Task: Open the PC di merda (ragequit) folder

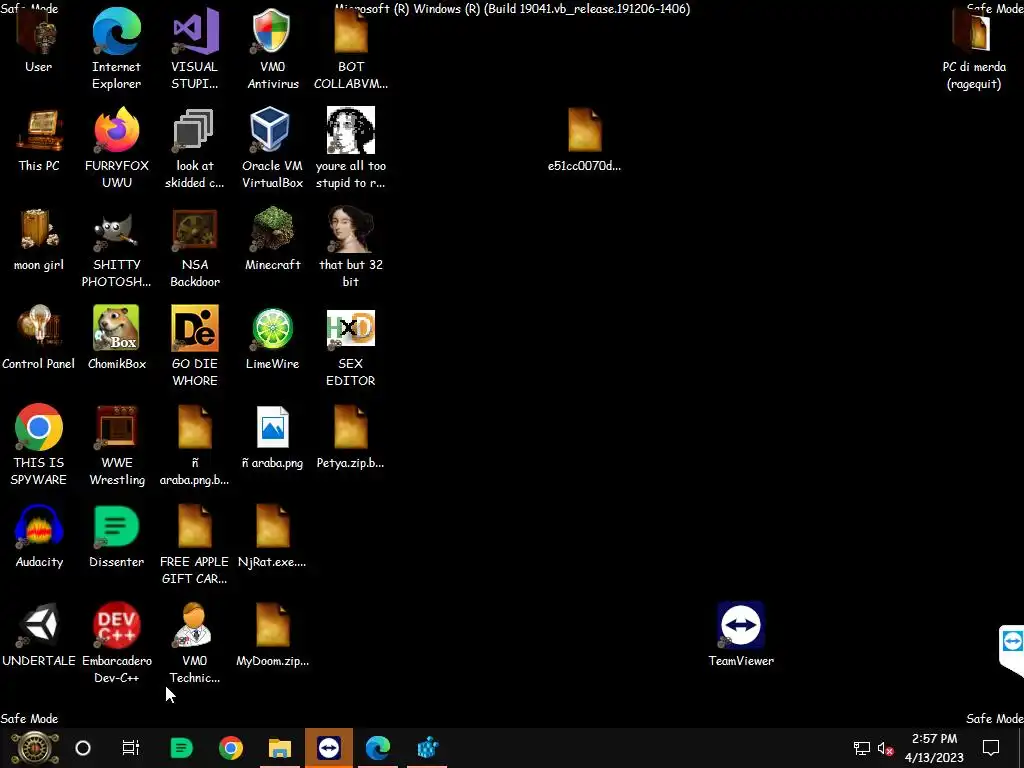Action: pyautogui.click(x=973, y=31)
